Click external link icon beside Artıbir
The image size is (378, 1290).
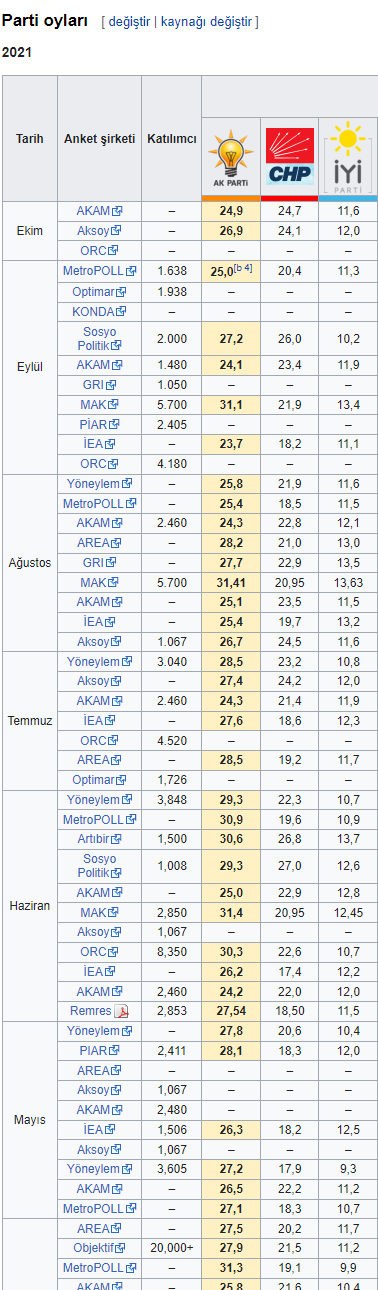click(118, 838)
